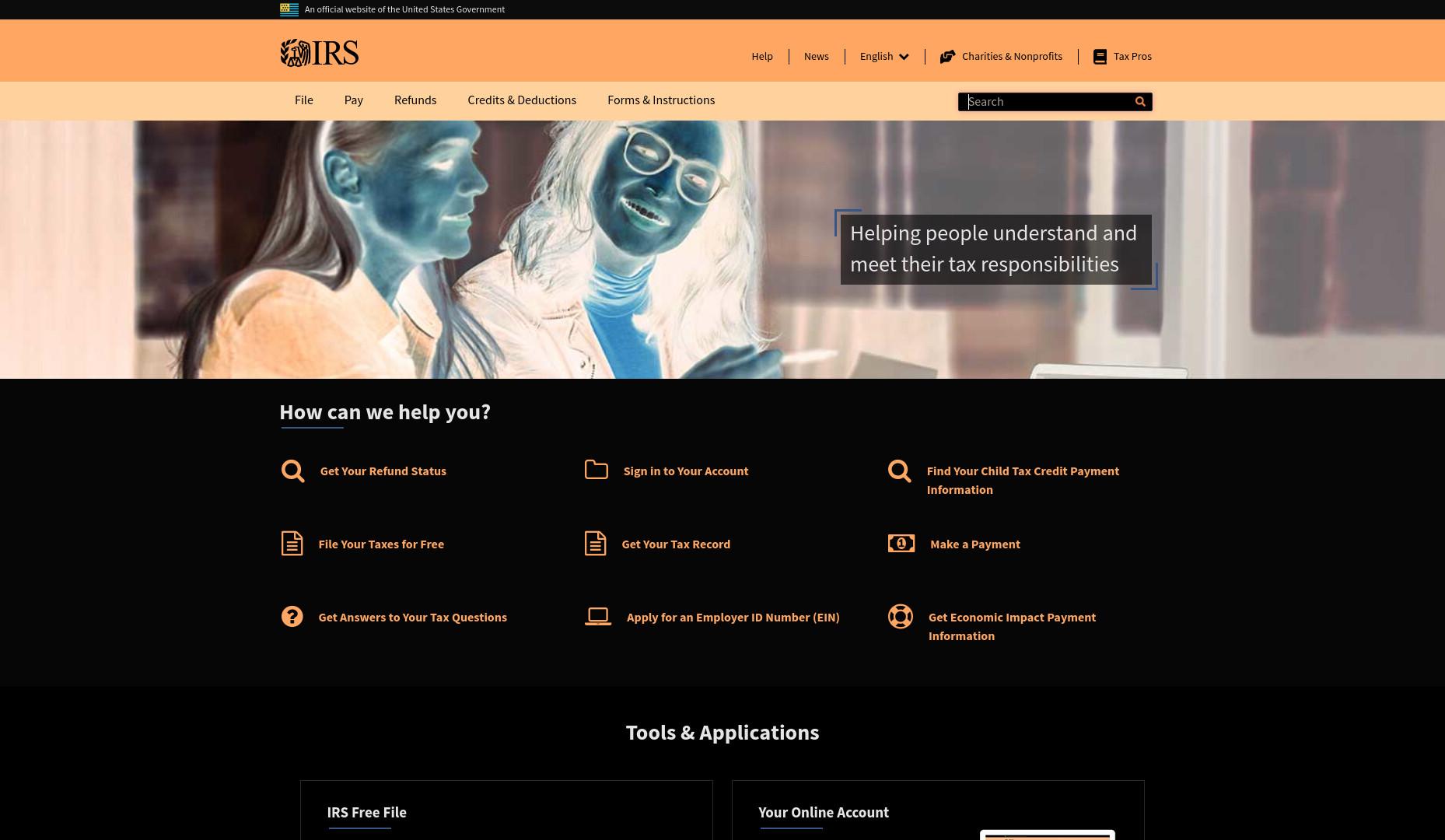The height and width of the screenshot is (840, 1445).
Task: Open Get Economic Impact Payment Information link
Action: 1012,626
